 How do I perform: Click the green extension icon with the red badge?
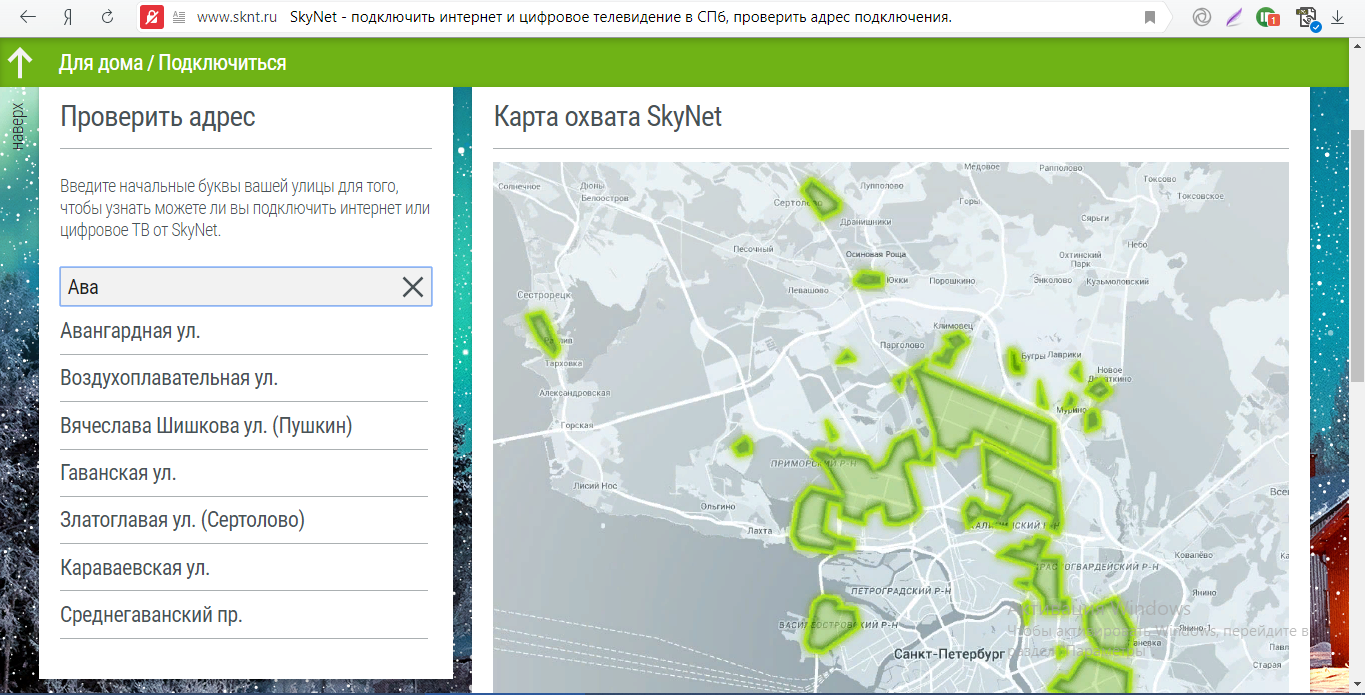point(1268,17)
